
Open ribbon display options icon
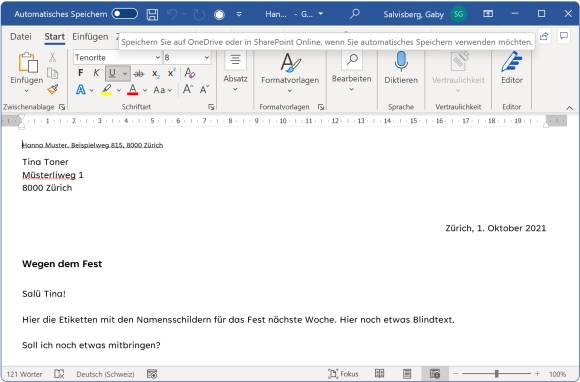tap(488, 14)
